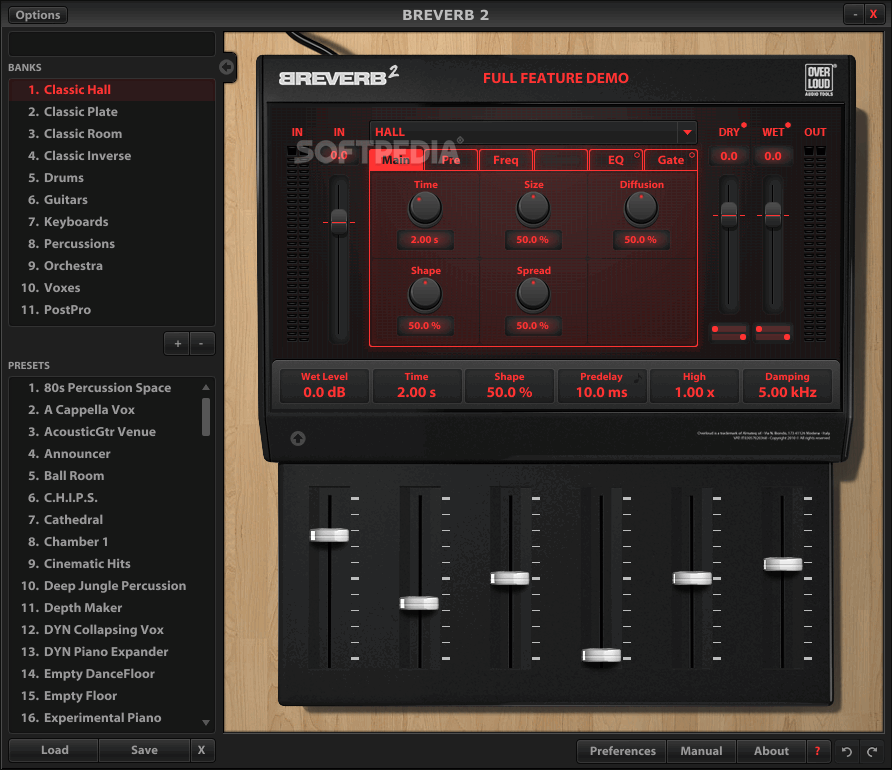892x770 pixels.
Task: Click the WET level fader handle
Action: [773, 215]
